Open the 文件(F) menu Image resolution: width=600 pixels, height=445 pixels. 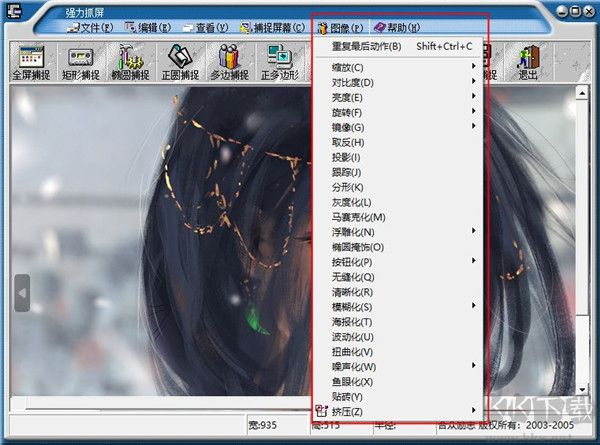[x=90, y=28]
